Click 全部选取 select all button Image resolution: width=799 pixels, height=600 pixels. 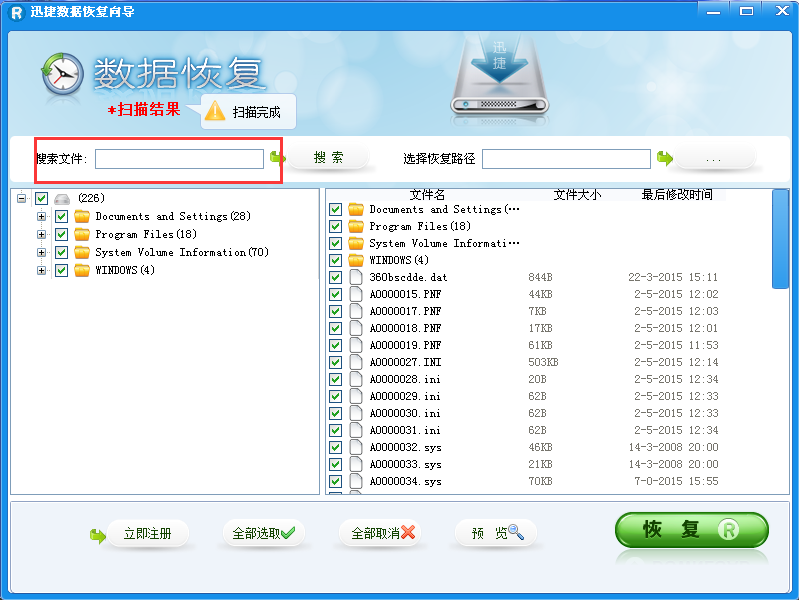click(263, 534)
